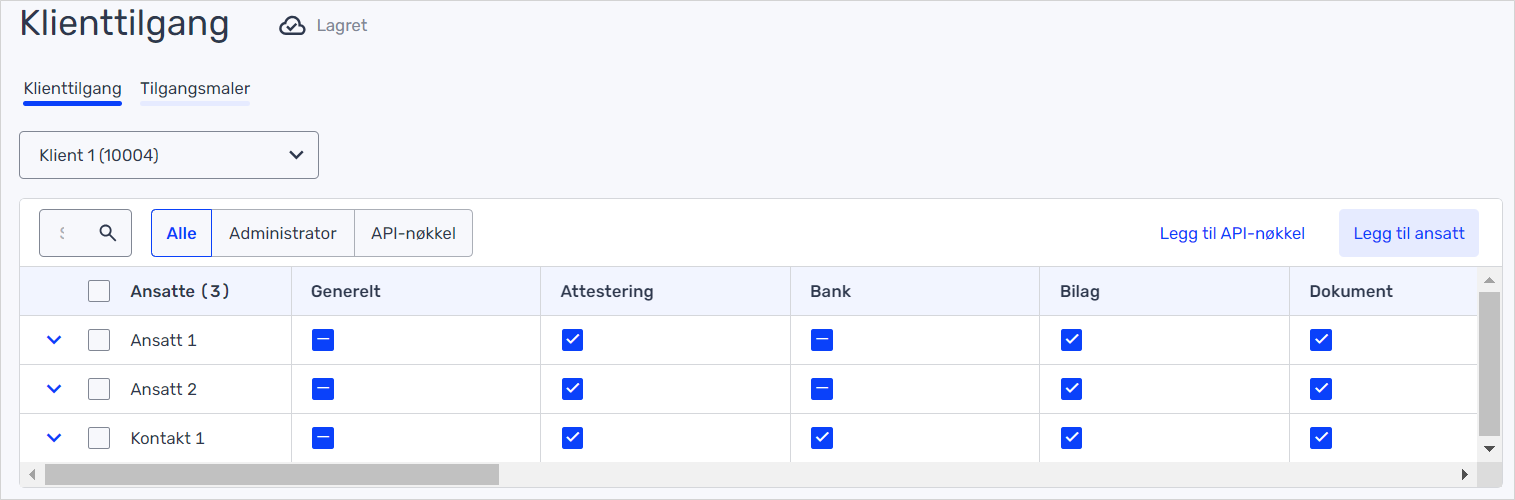Uncheck Bilag for Ansatt 1

pos(1071,340)
